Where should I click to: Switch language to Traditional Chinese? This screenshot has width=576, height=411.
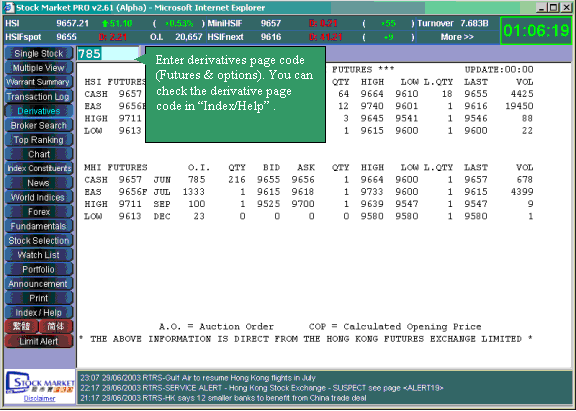point(21,327)
